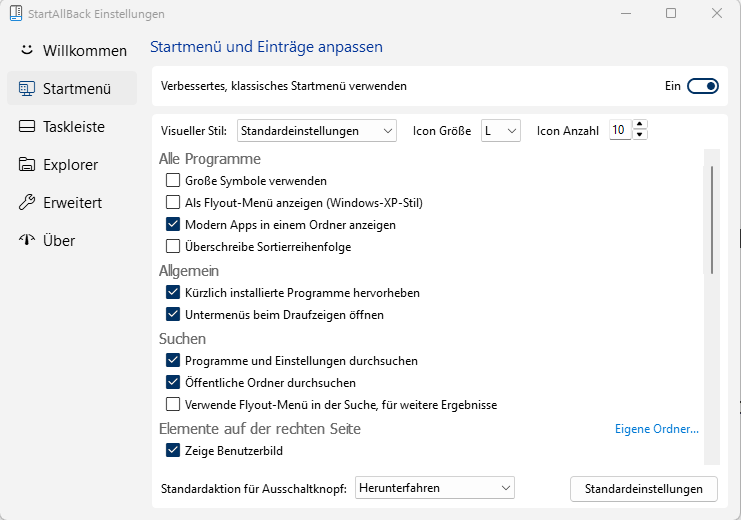
Task: Open the Eigene Ordner... link
Action: [x=656, y=430]
